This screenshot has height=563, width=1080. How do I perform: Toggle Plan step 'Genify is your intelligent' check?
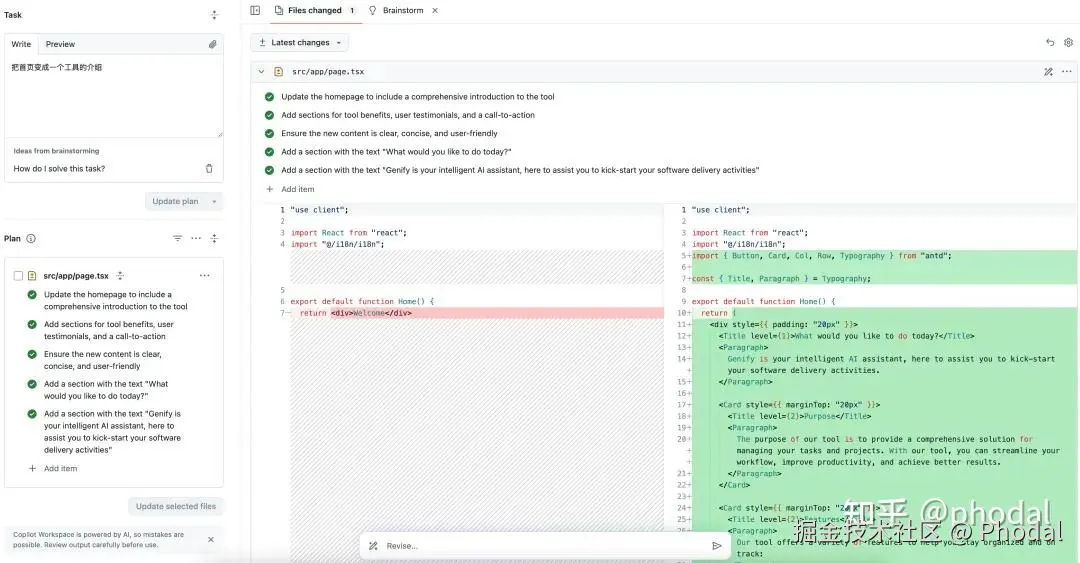pyautogui.click(x=32, y=414)
